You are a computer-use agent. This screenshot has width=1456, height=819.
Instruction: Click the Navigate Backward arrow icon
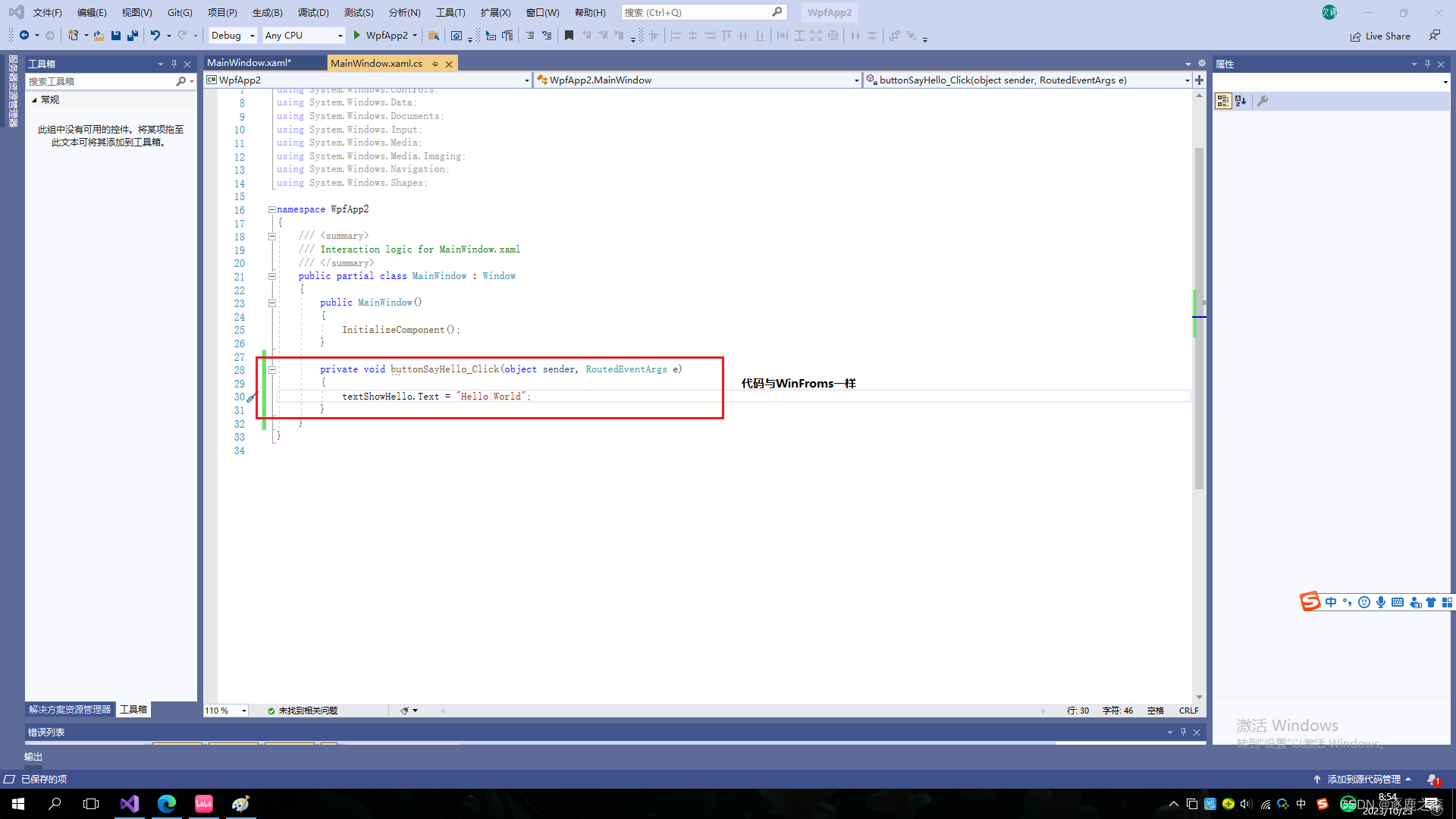pyautogui.click(x=24, y=36)
